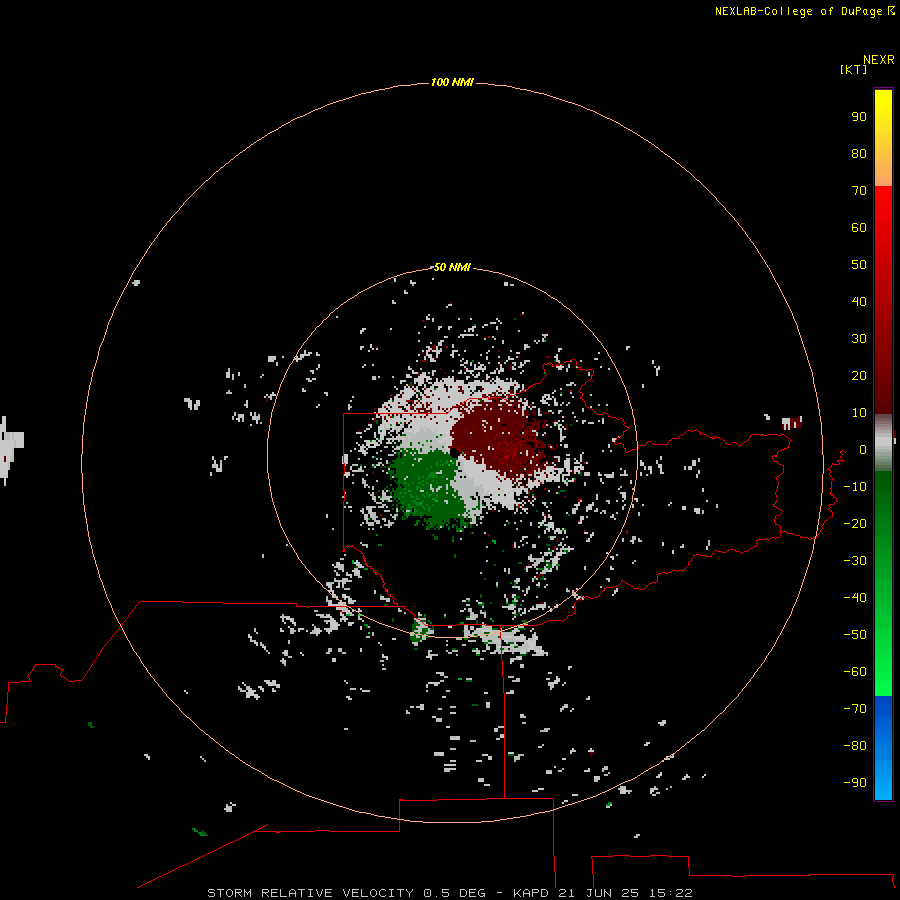The image size is (900, 900).
Task: Click the 20 value on velocity scale
Action: tap(859, 375)
